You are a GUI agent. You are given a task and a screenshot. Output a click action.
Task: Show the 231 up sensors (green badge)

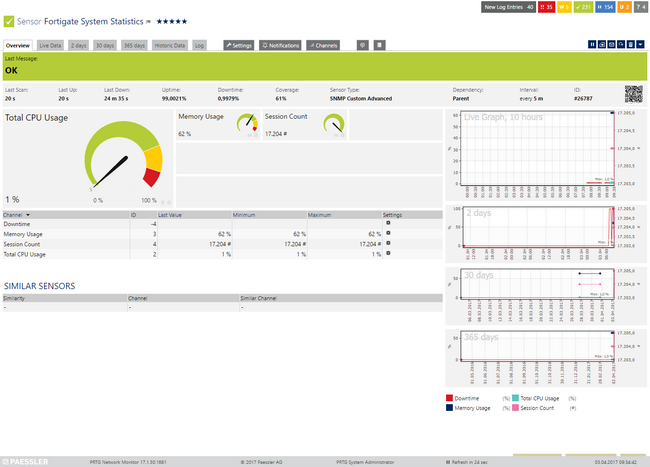(x=583, y=7)
